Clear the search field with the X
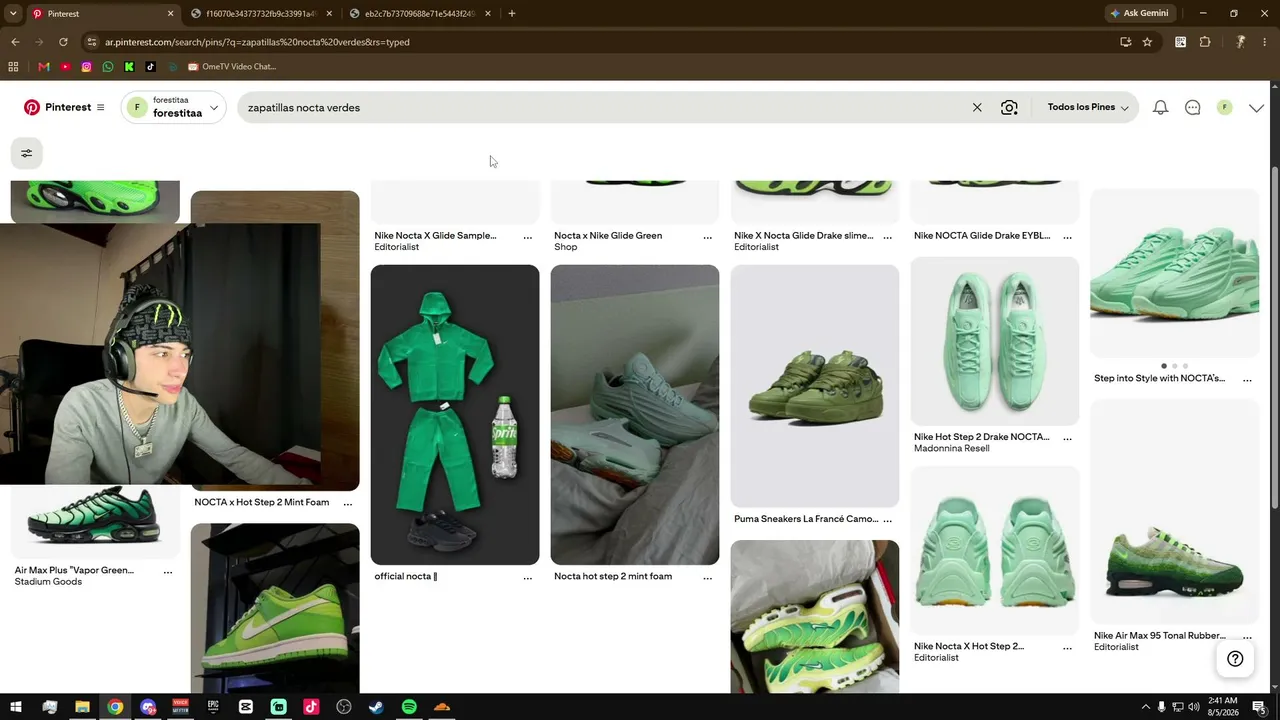This screenshot has width=1280, height=720. pos(977,107)
